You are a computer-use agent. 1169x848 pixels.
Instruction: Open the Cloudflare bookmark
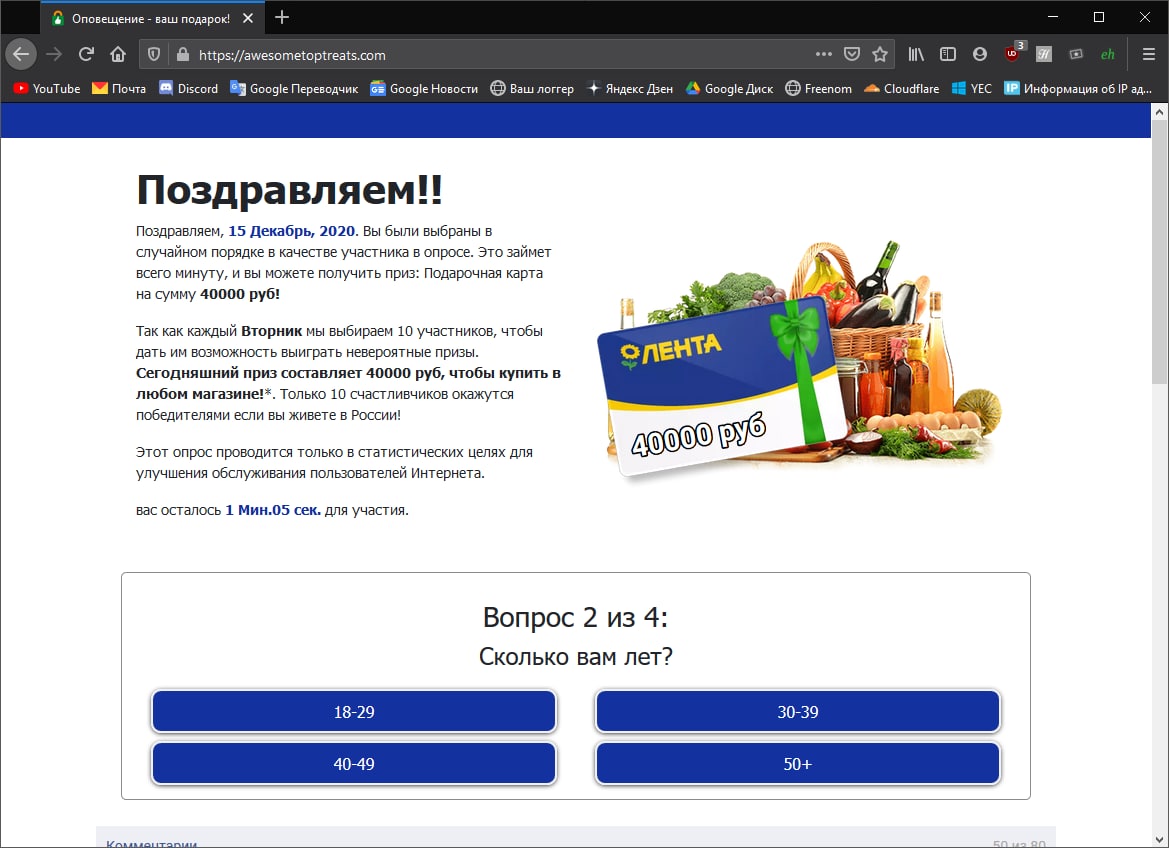(901, 88)
